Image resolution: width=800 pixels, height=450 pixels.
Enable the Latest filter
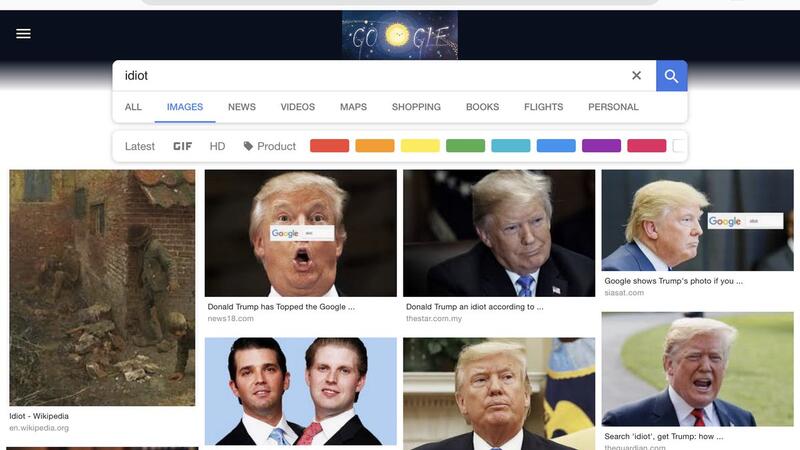pos(139,146)
